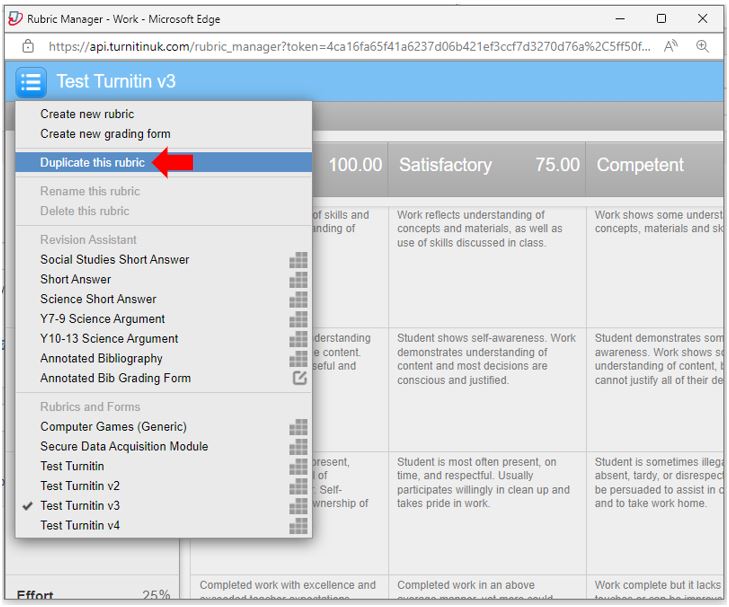
Task: Close the Rubric Manager window
Action: click(x=702, y=19)
